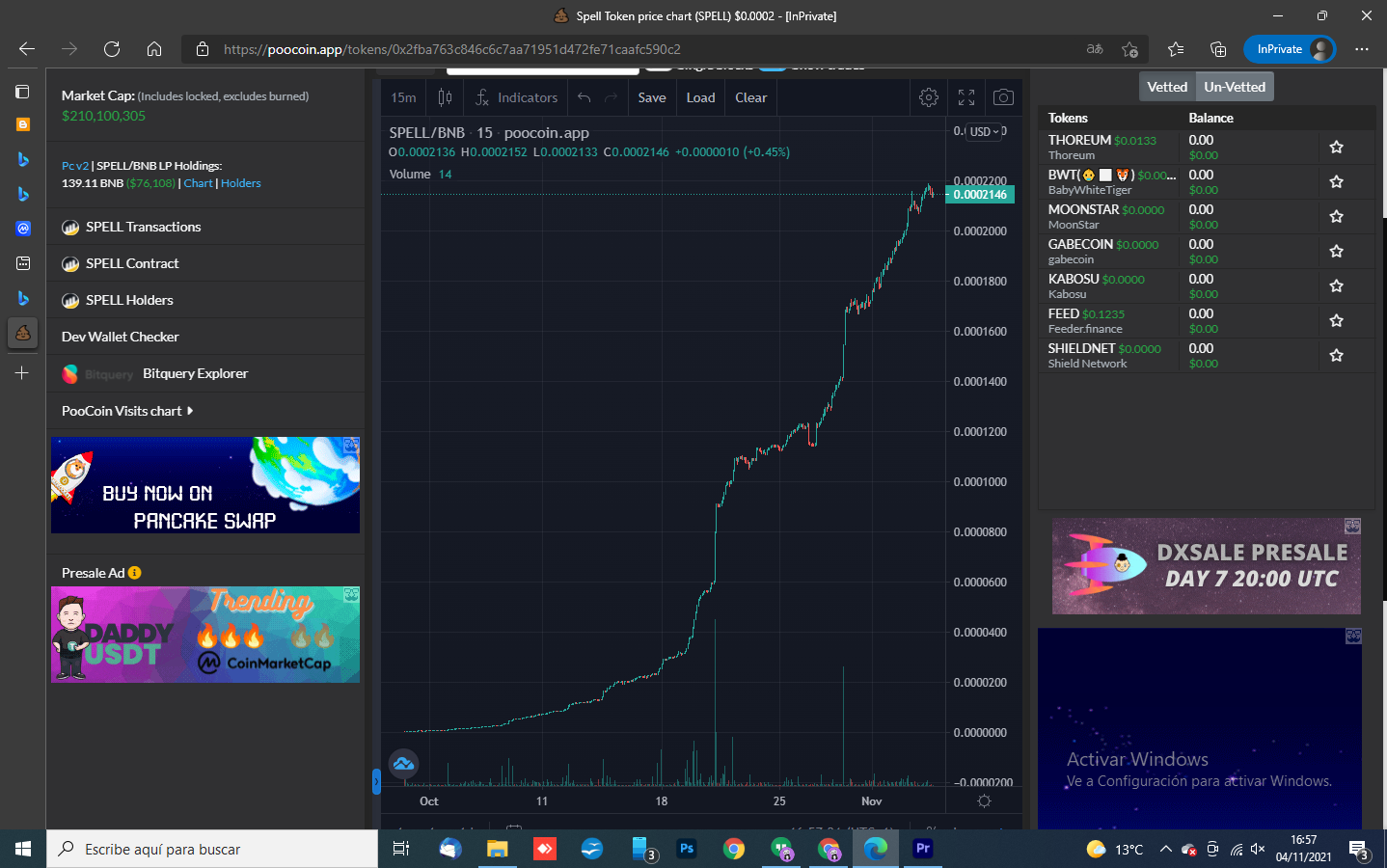The height and width of the screenshot is (868, 1387).
Task: Open DXSALE Presale ad banner
Action: tap(1207, 566)
